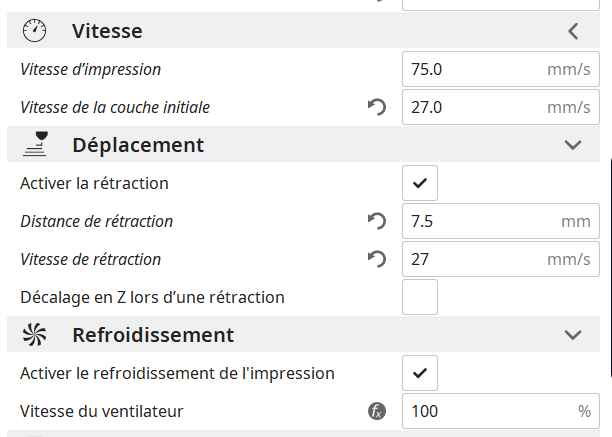The height and width of the screenshot is (437, 612).
Task: Edit the Vitesse d'impression 75.0 field
Action: (501, 69)
